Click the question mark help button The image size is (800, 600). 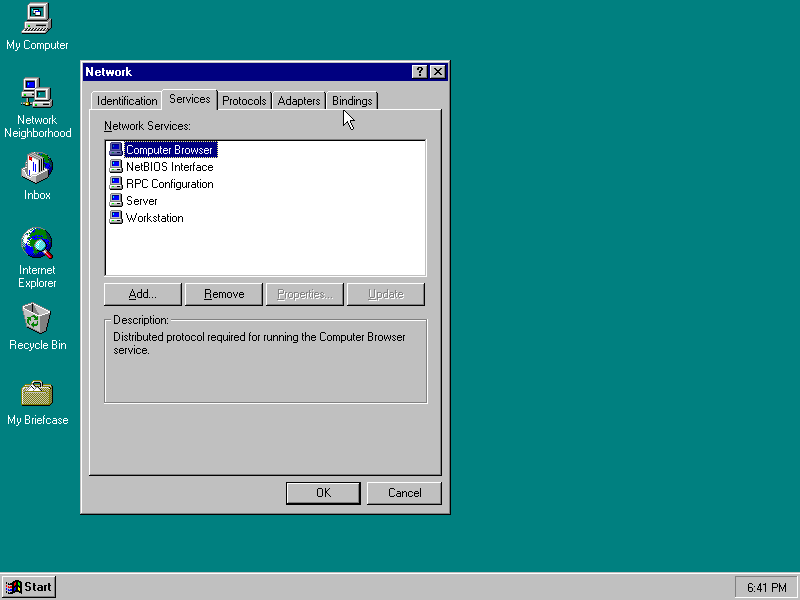pyautogui.click(x=419, y=72)
